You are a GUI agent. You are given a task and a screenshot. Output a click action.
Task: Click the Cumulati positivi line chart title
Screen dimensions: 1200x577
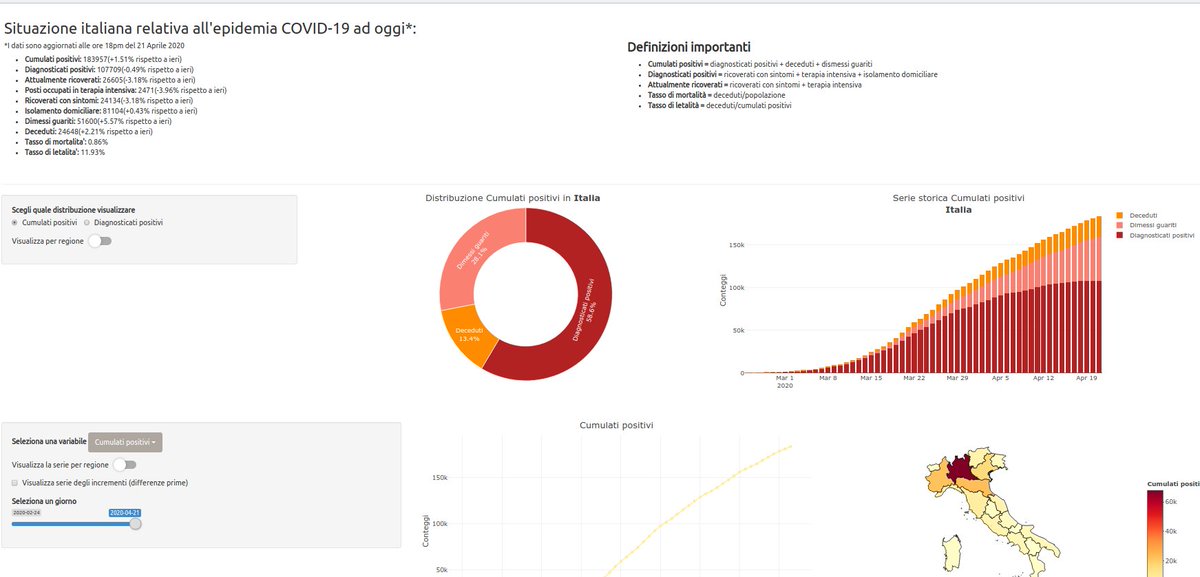pyautogui.click(x=617, y=425)
